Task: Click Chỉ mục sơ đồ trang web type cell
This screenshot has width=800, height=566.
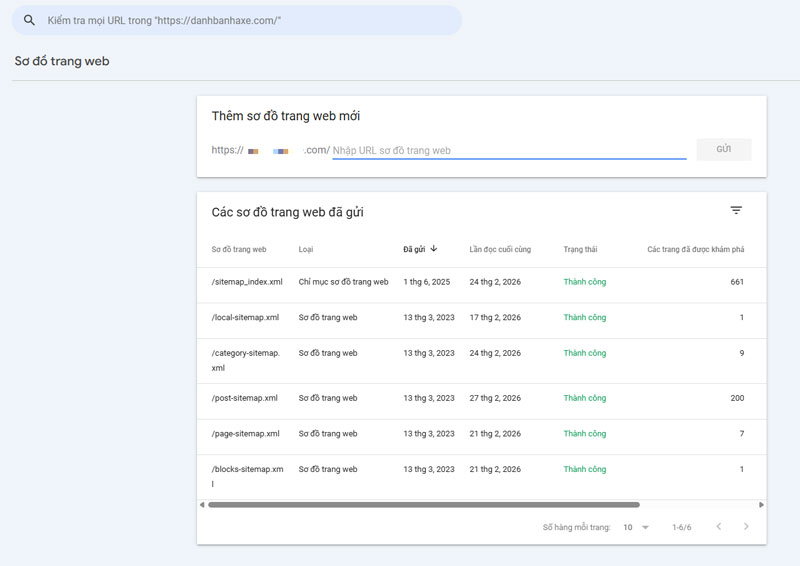Action: 343,282
